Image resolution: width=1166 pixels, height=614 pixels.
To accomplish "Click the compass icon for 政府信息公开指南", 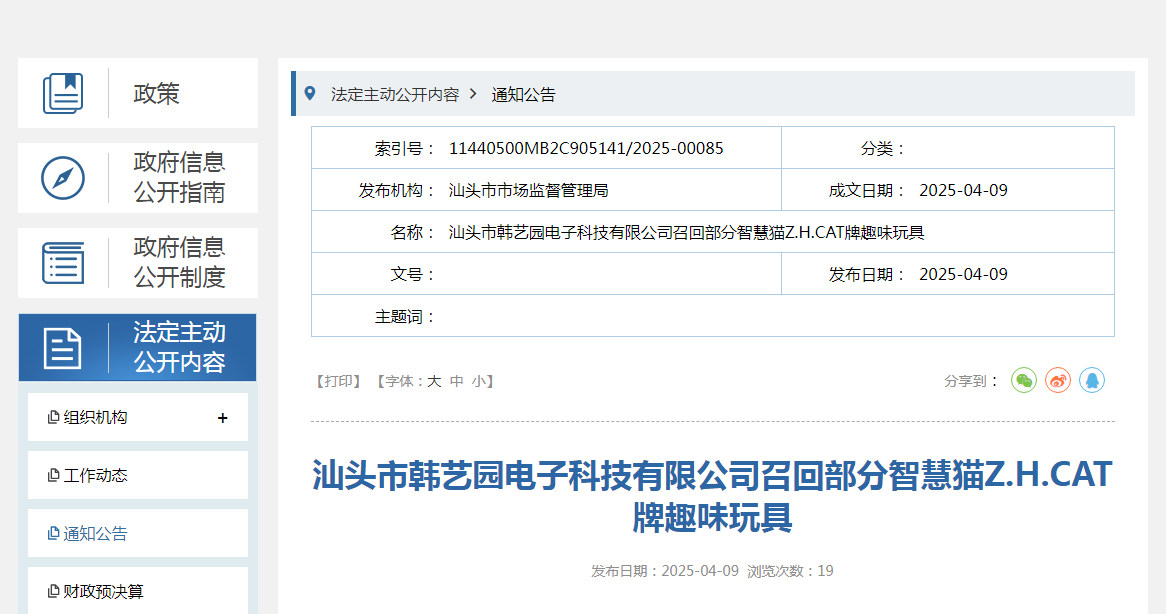I will tap(63, 178).
